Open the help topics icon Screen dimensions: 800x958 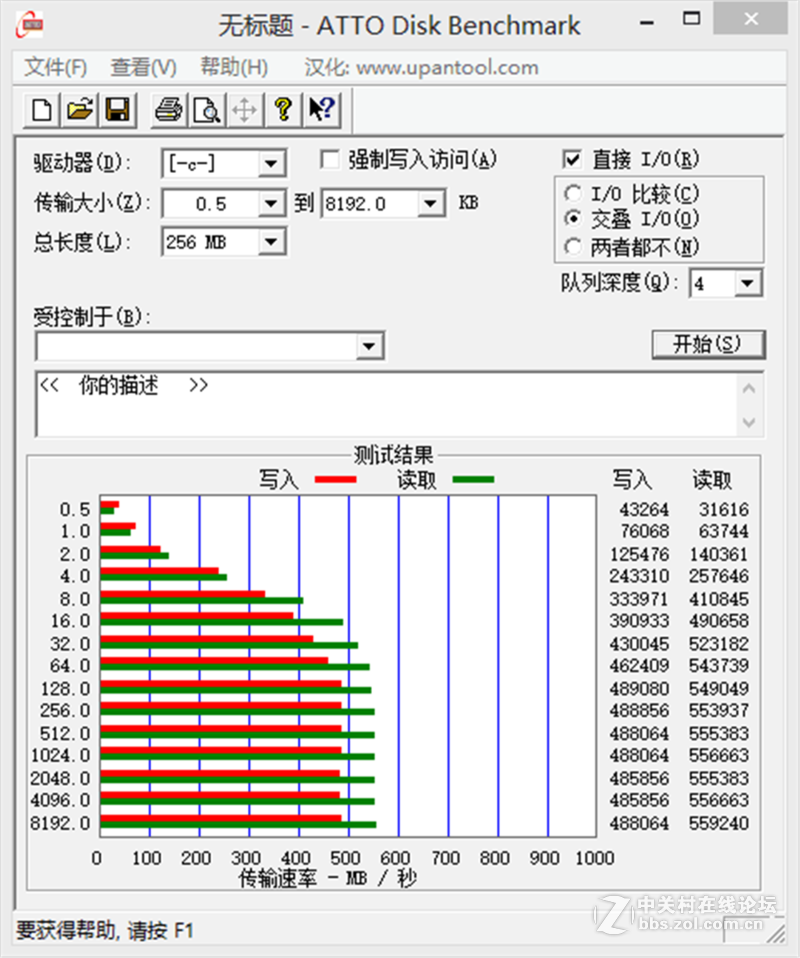(282, 110)
